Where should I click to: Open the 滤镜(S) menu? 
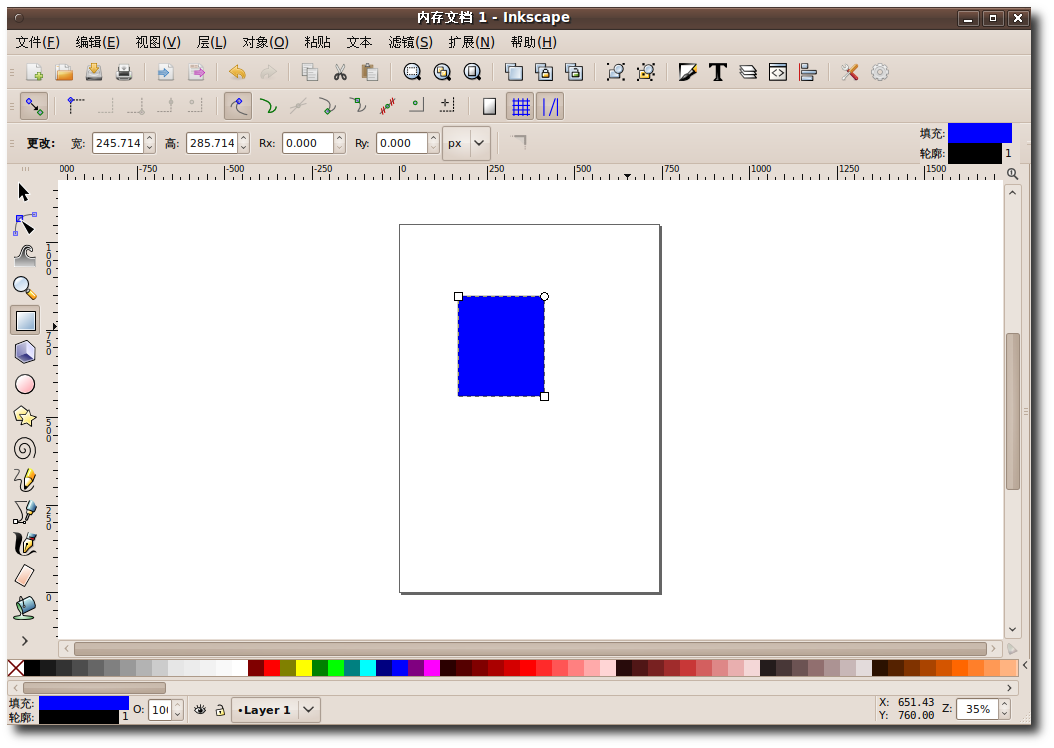coord(410,42)
